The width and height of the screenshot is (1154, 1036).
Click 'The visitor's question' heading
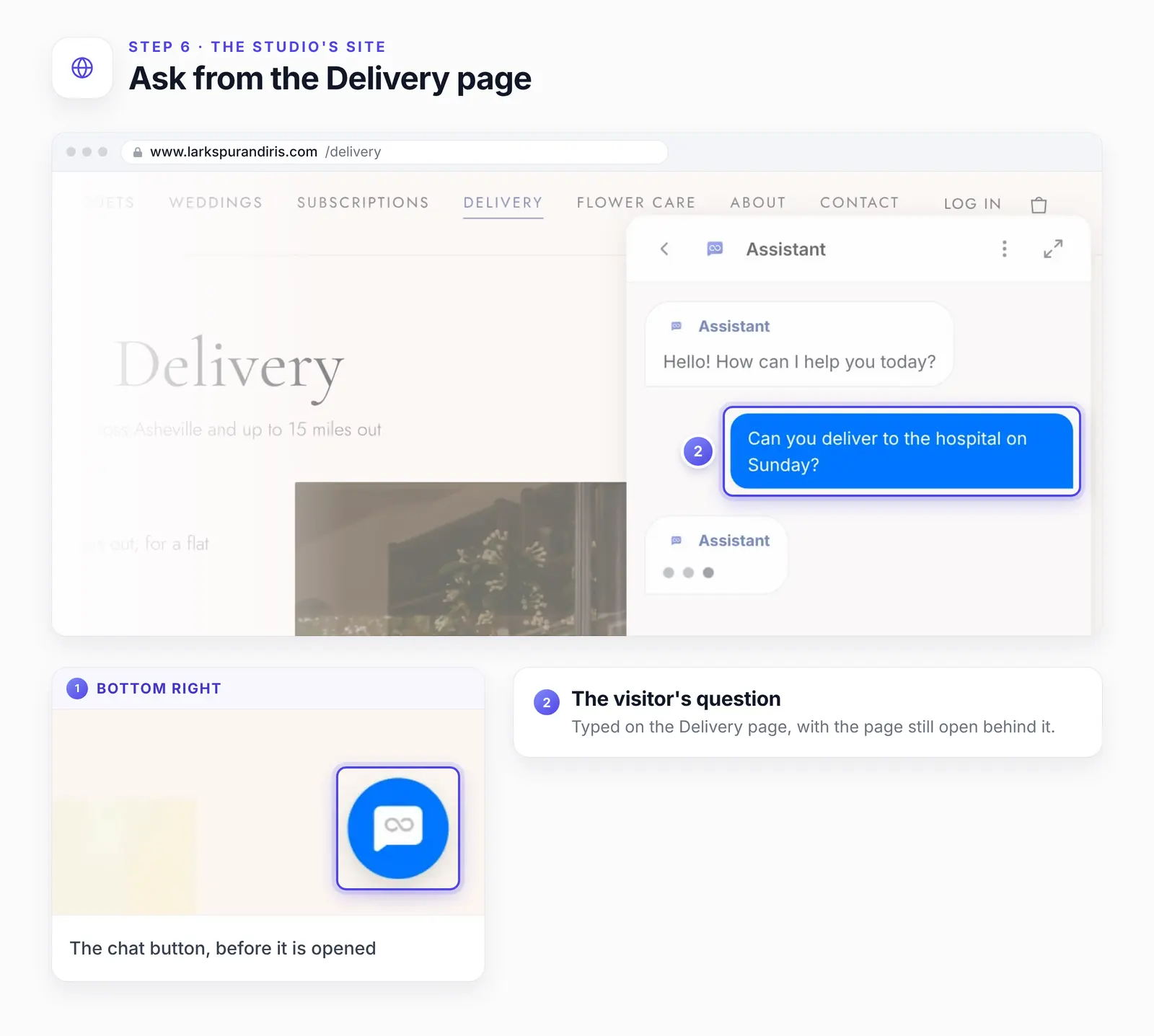676,699
